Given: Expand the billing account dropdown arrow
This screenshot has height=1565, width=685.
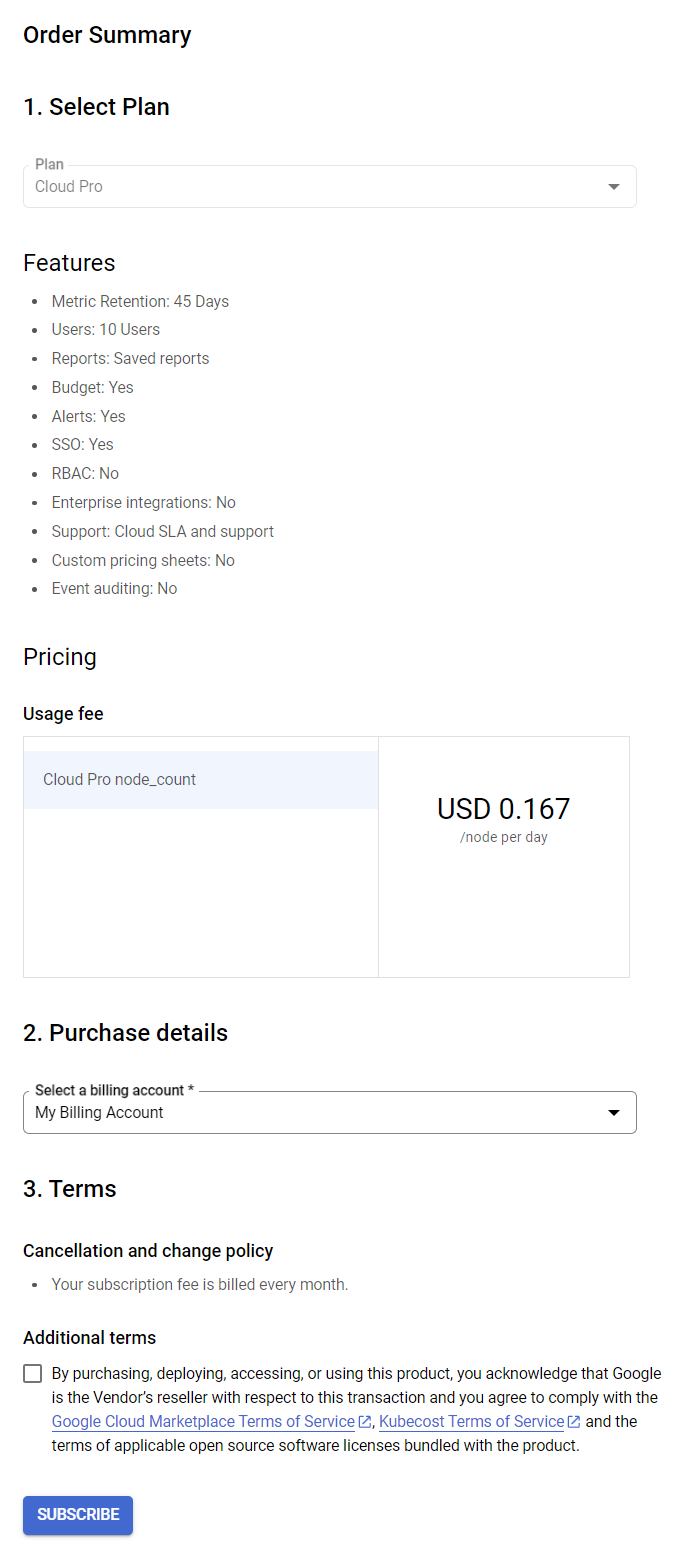Looking at the screenshot, I should pyautogui.click(x=613, y=1113).
